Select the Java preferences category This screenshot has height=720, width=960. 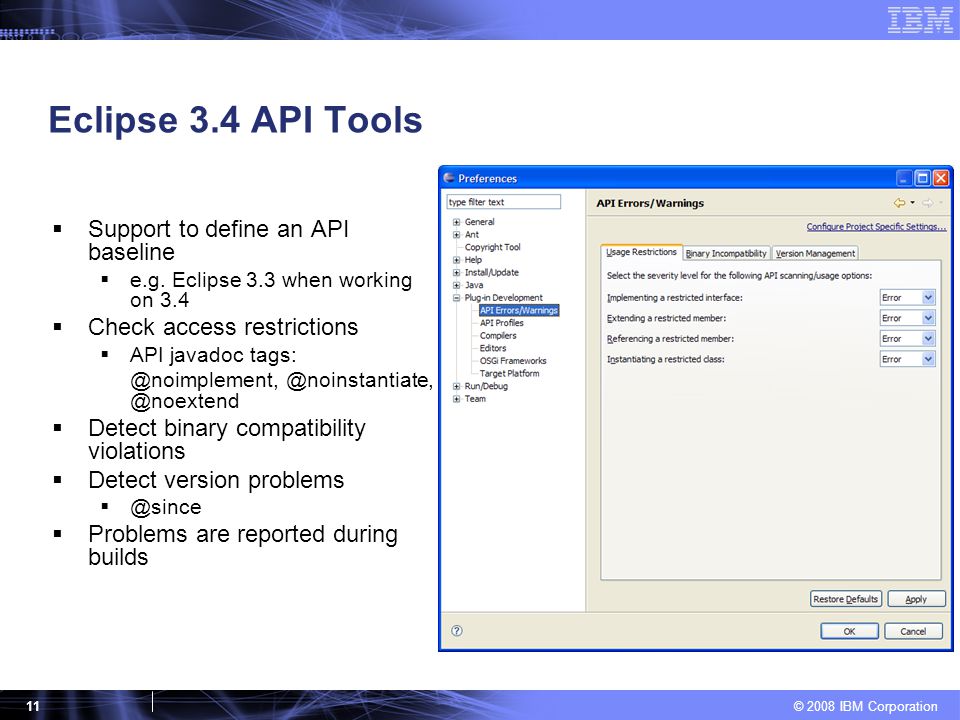click(473, 285)
